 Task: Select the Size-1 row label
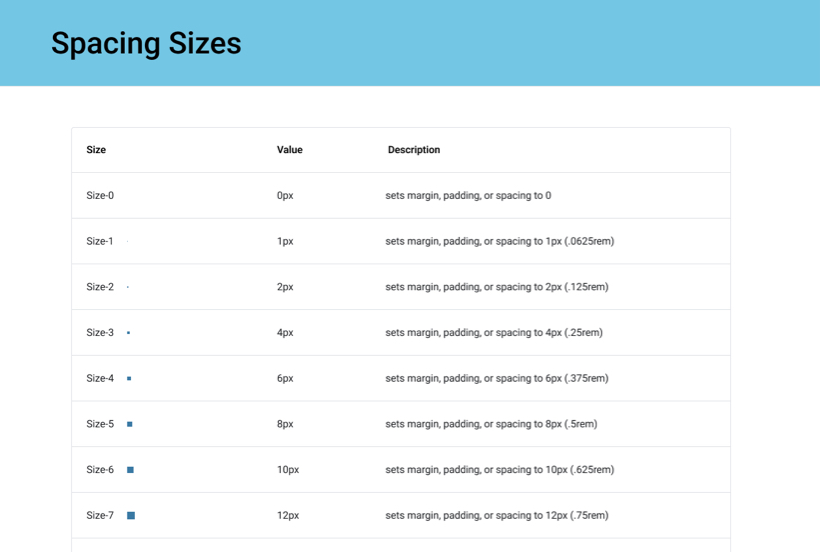click(100, 241)
